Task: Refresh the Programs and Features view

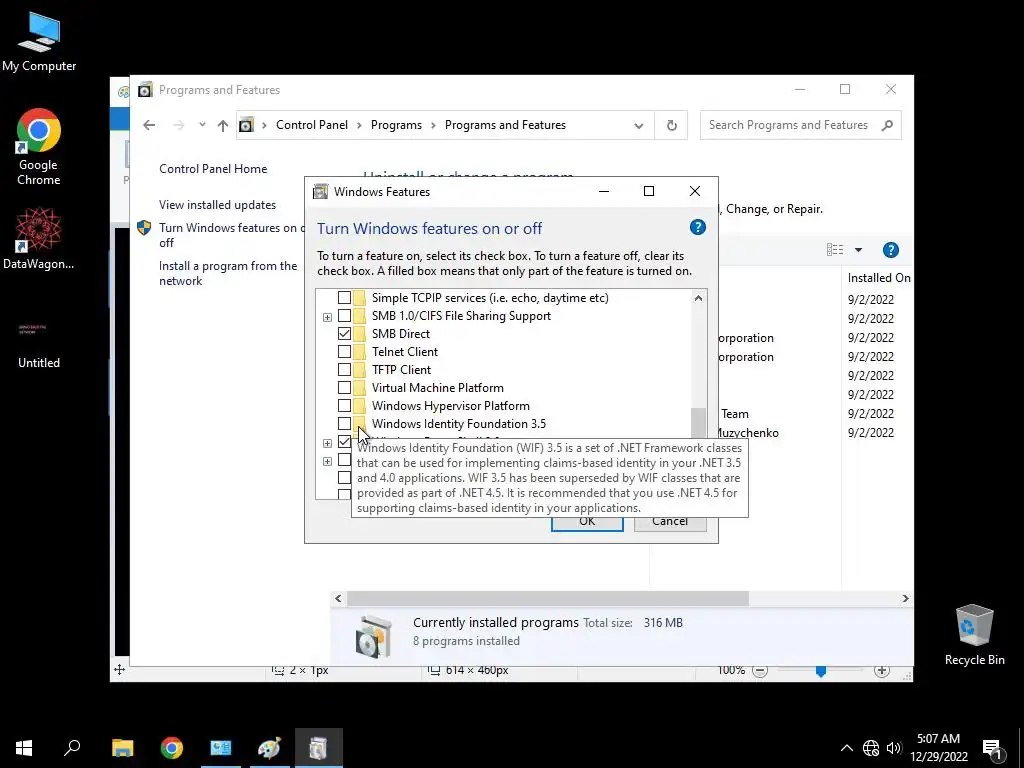Action: pos(671,125)
